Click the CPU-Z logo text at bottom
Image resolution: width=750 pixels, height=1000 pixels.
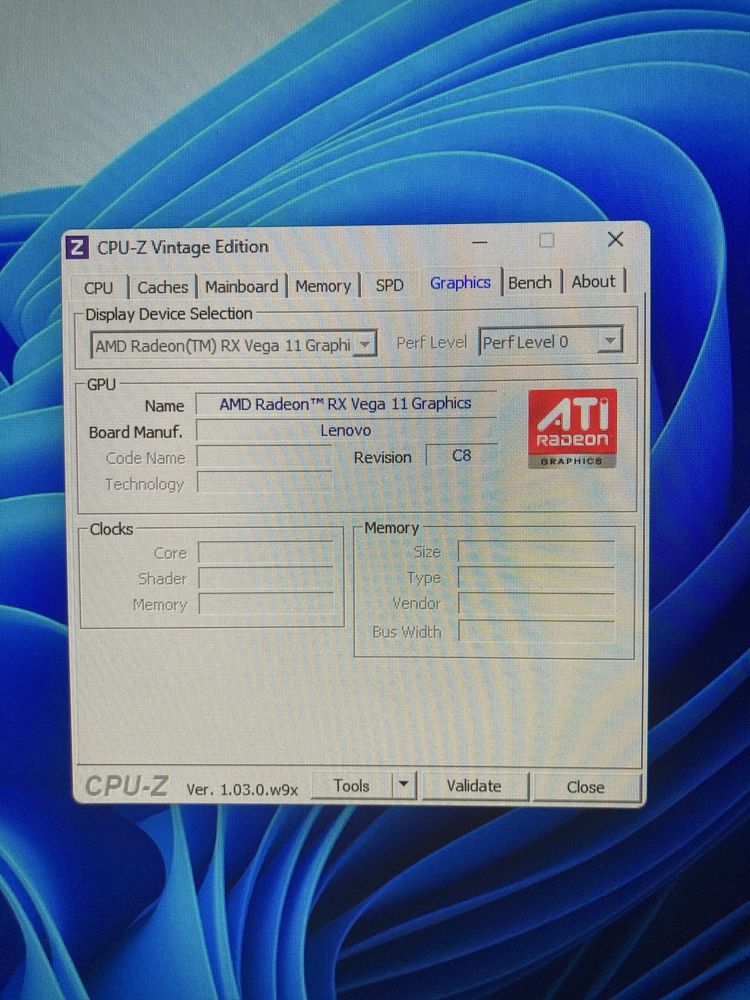click(126, 786)
